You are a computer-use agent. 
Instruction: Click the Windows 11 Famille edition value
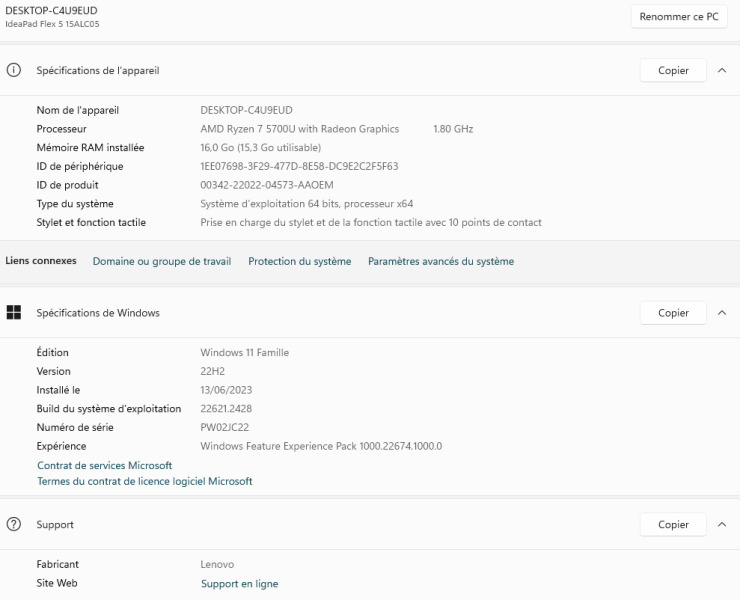244,353
